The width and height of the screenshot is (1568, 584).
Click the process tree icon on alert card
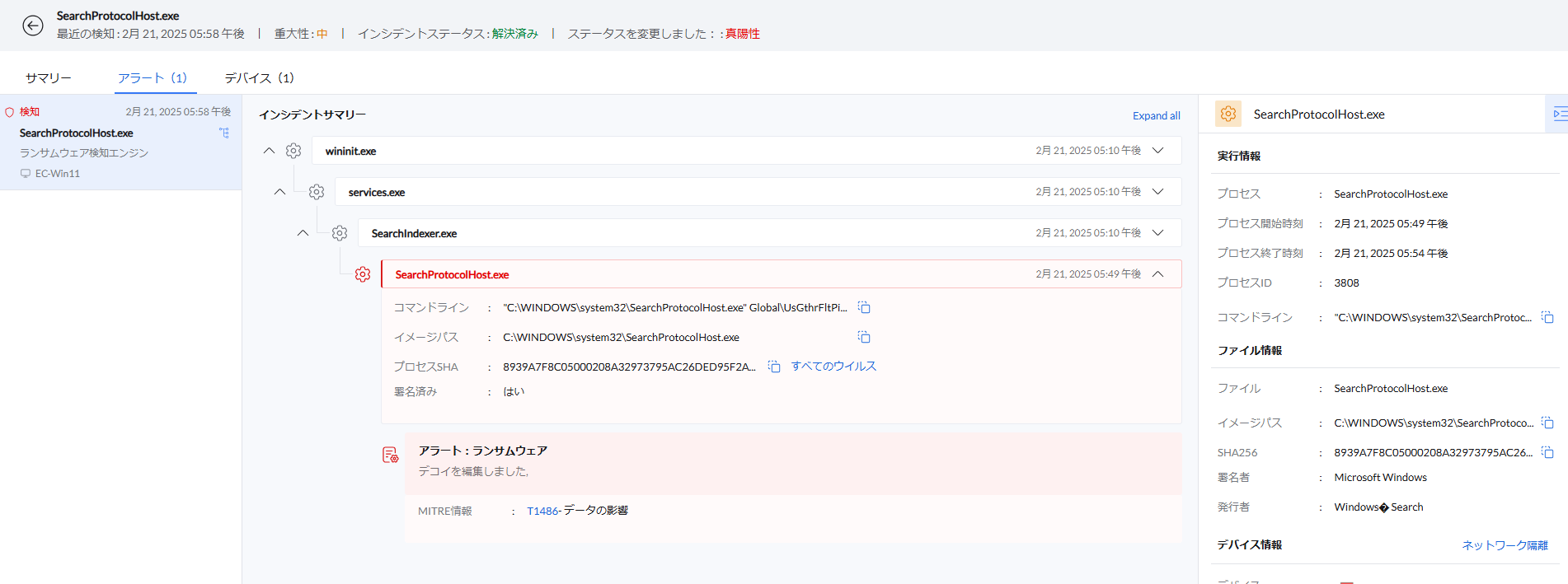[x=224, y=133]
